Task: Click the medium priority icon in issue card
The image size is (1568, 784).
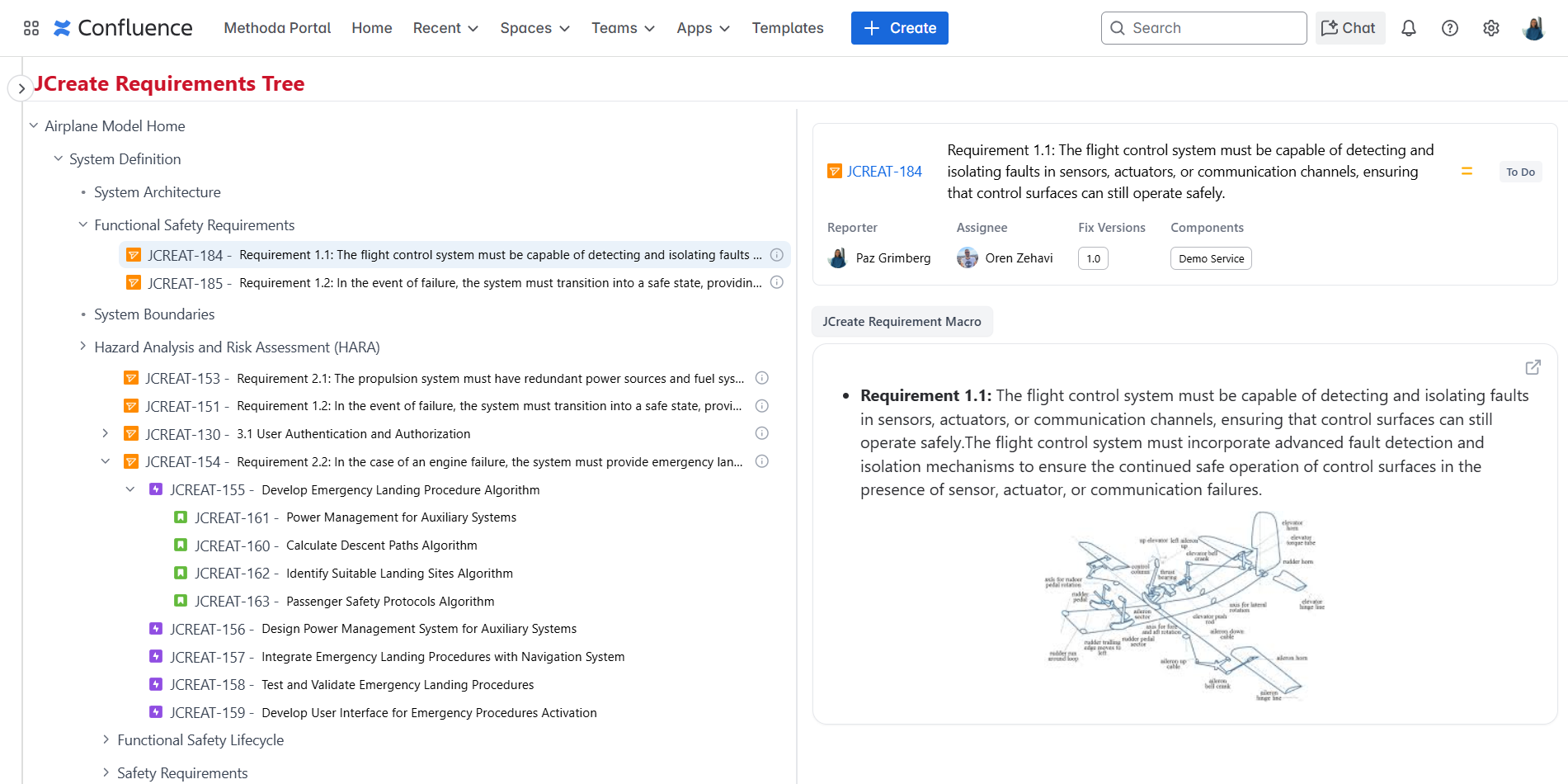Action: [1467, 172]
